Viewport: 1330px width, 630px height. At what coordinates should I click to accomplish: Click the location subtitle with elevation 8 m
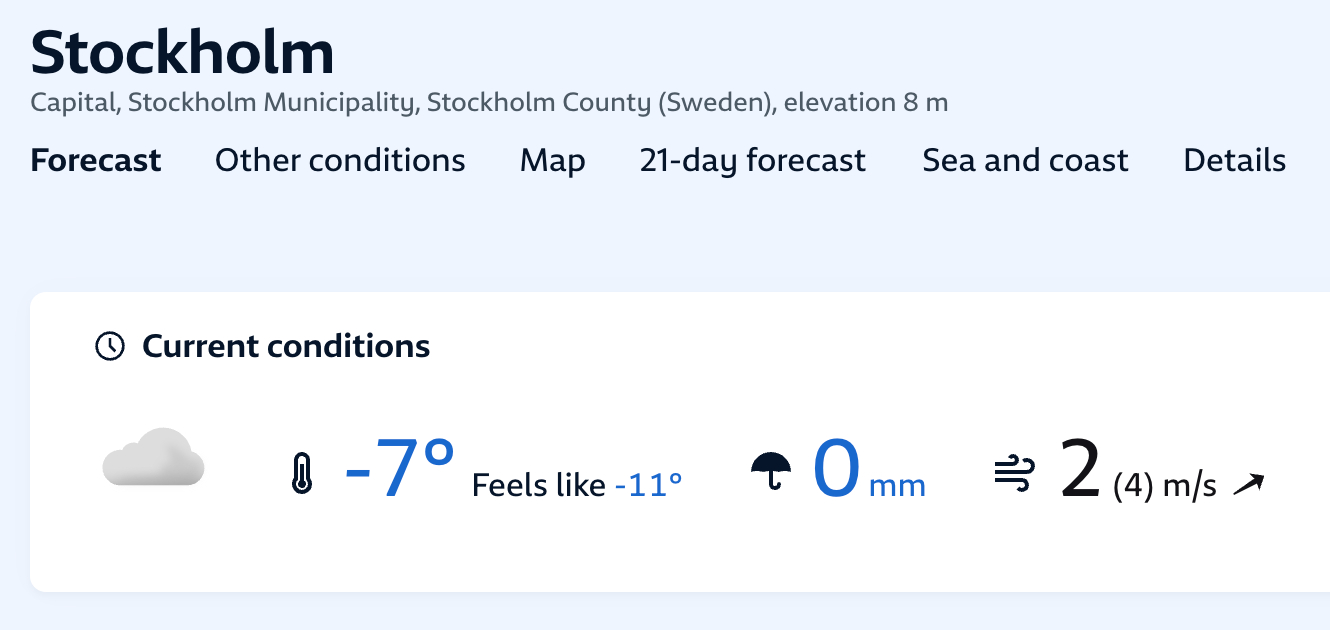489,102
